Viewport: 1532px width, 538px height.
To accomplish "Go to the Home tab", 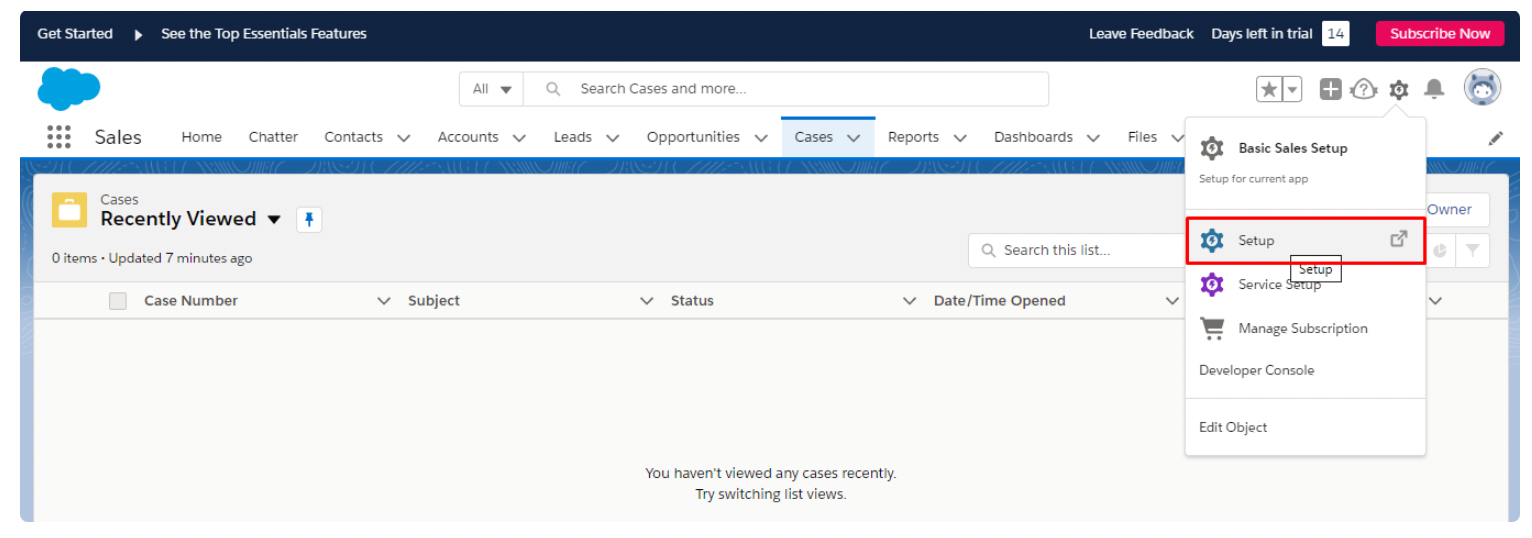I will 201,137.
